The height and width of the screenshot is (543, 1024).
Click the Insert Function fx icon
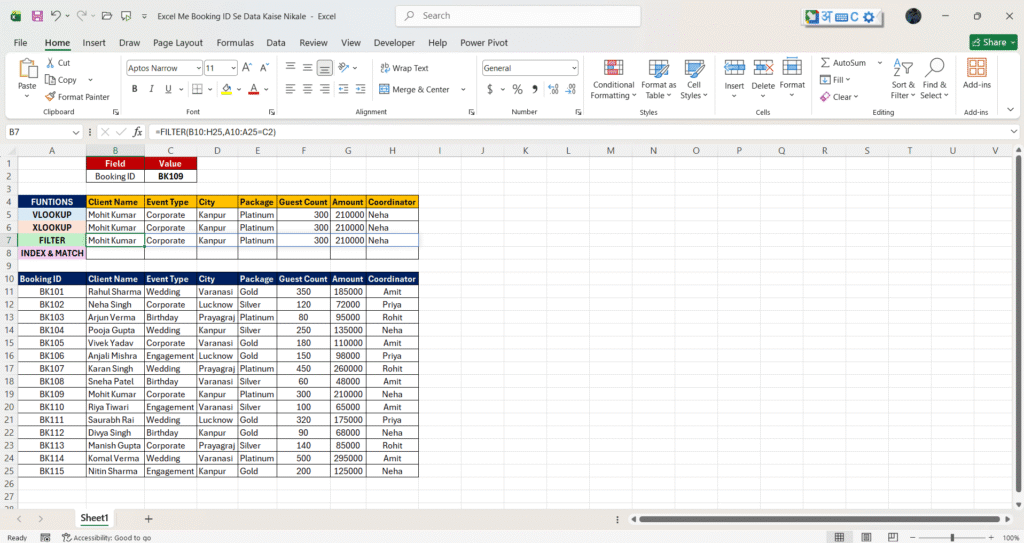pyautogui.click(x=137, y=132)
